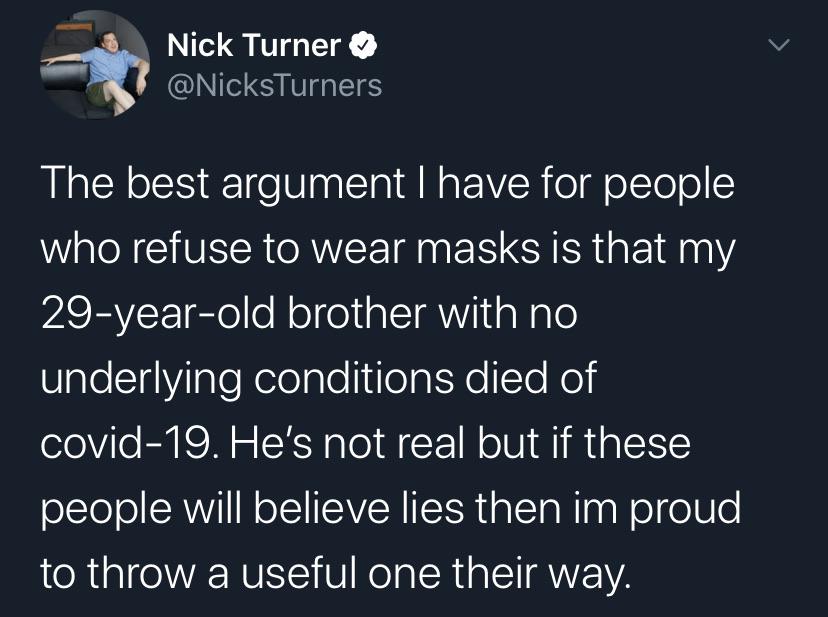Click the line "people will believe lies"
Screen dimensions: 828x617
point(390,509)
